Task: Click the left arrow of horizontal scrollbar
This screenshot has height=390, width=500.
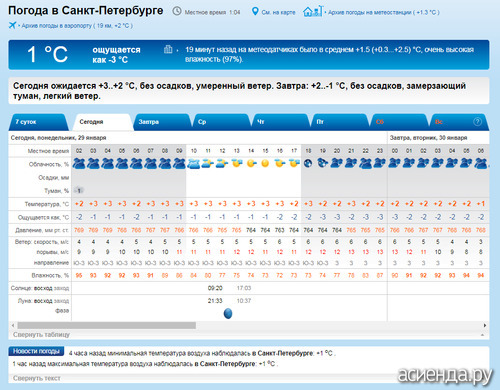Action: pyautogui.click(x=13, y=325)
